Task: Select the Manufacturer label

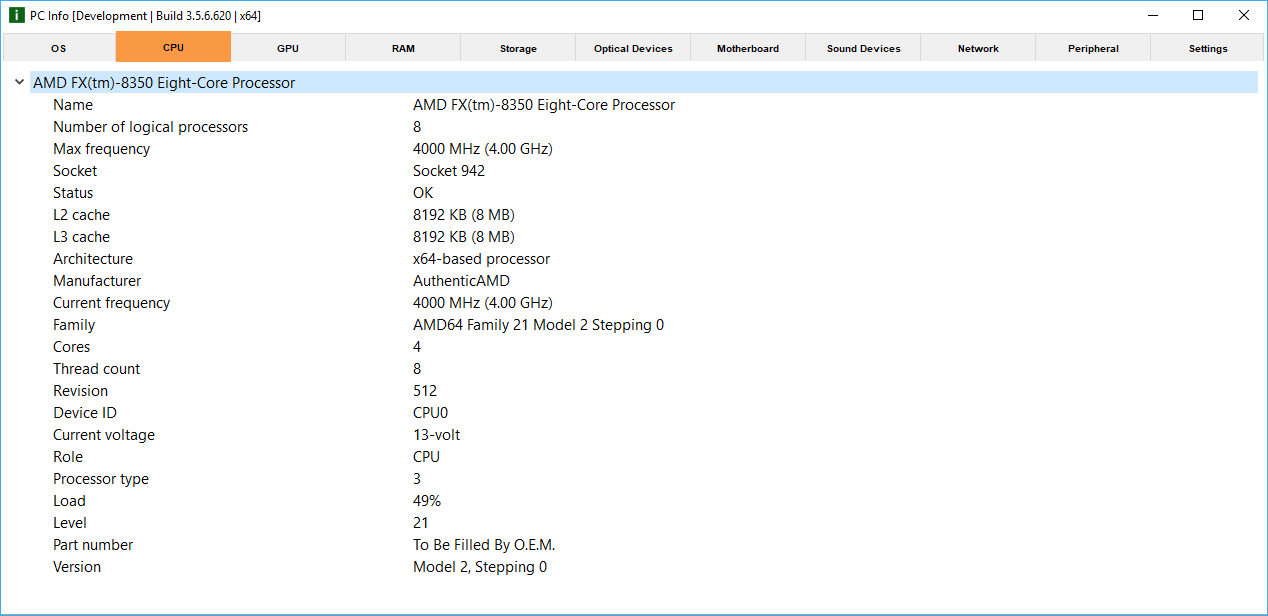Action: point(97,281)
